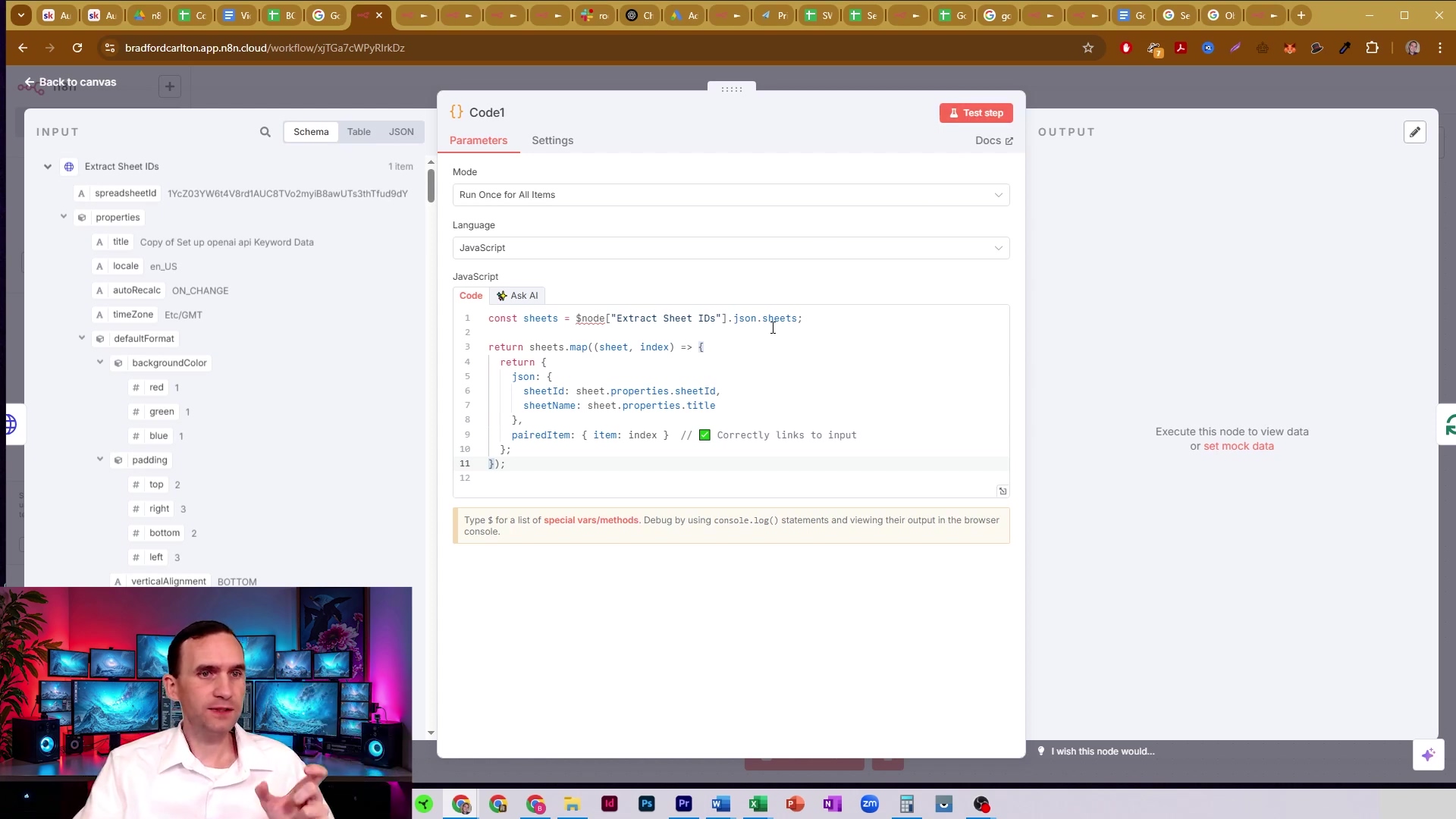The height and width of the screenshot is (819, 1456).
Task: Click the drag handle above Code1 panel
Action: (732, 89)
